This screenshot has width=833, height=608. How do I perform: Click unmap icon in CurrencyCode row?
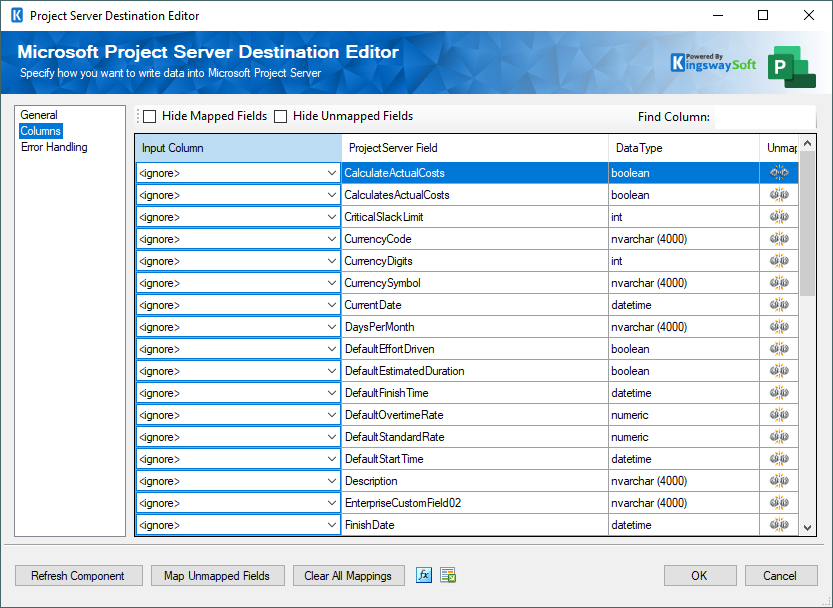click(779, 239)
